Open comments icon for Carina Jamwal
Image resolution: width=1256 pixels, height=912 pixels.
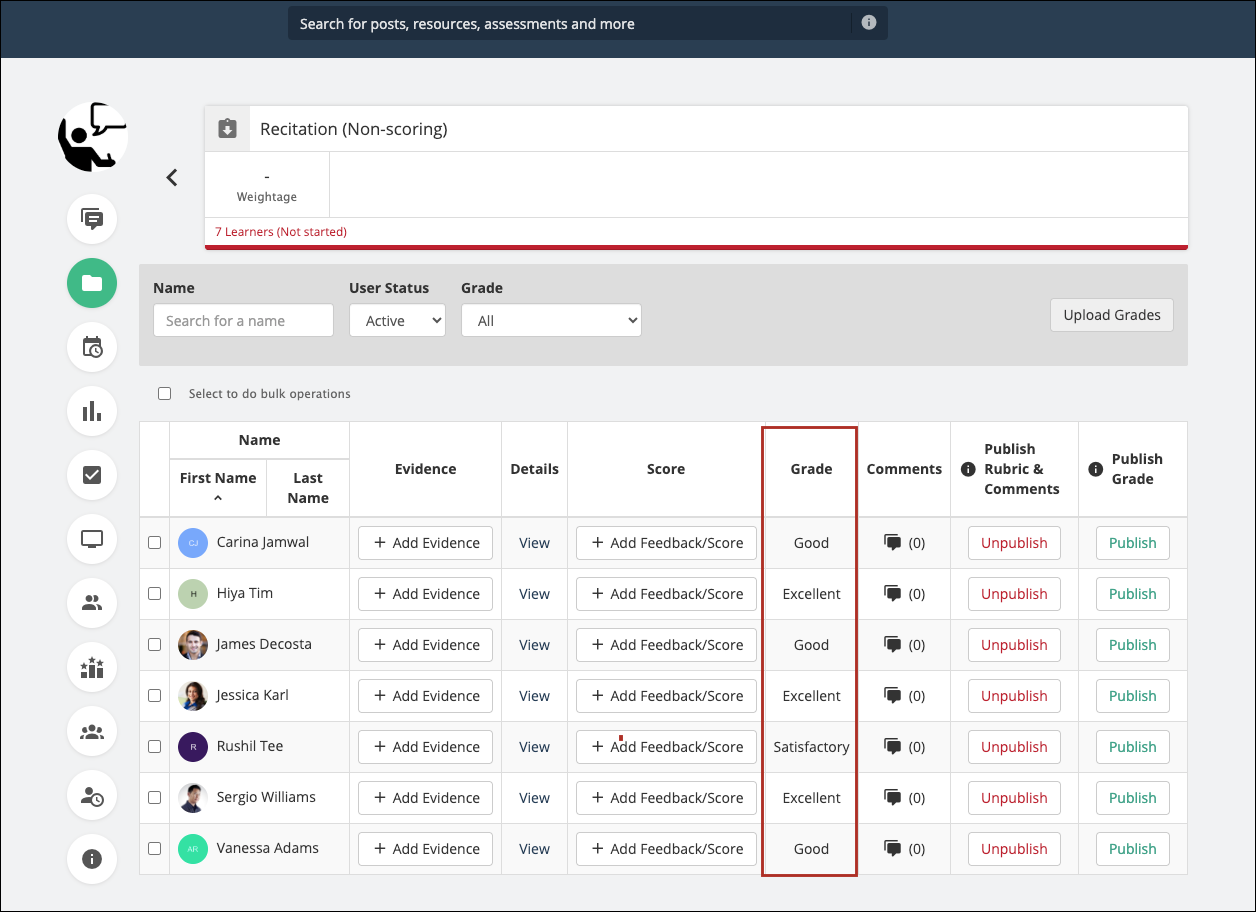[x=893, y=543]
